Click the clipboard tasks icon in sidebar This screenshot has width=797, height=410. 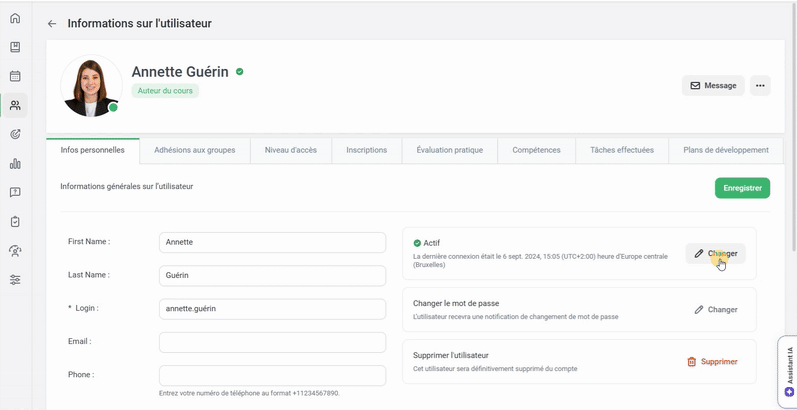point(15,221)
